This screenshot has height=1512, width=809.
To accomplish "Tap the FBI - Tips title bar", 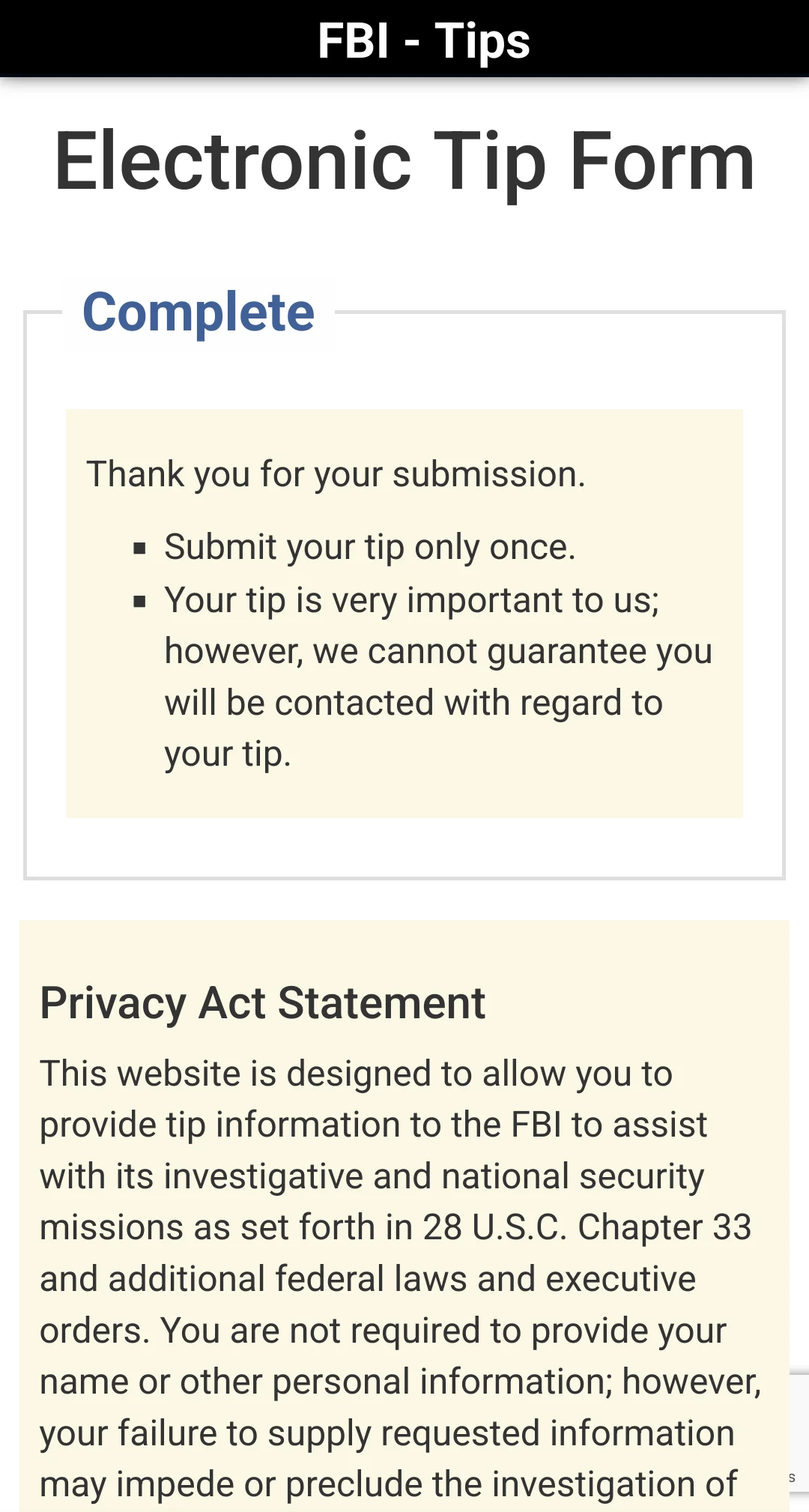I will click(x=404, y=39).
